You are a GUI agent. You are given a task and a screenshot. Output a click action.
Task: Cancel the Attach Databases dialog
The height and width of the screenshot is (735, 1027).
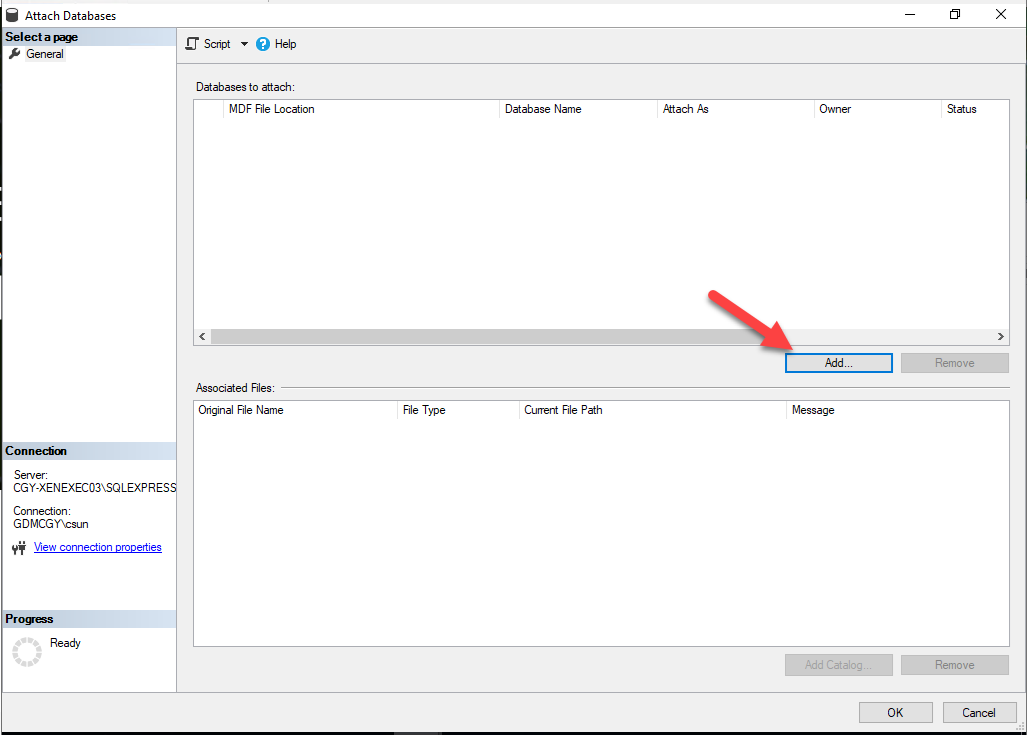coord(978,712)
